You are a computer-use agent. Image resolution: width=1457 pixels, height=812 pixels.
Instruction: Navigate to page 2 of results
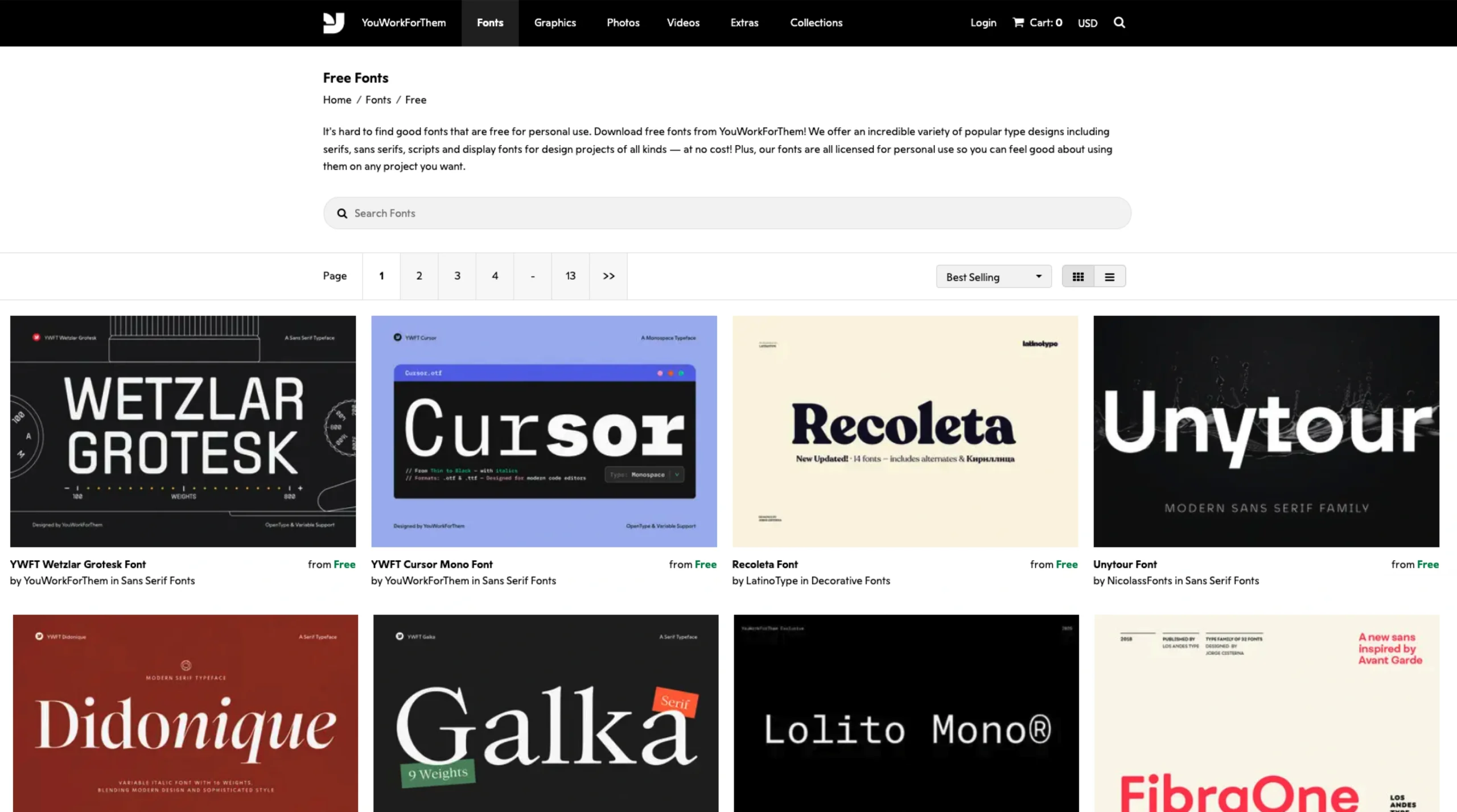coord(419,276)
